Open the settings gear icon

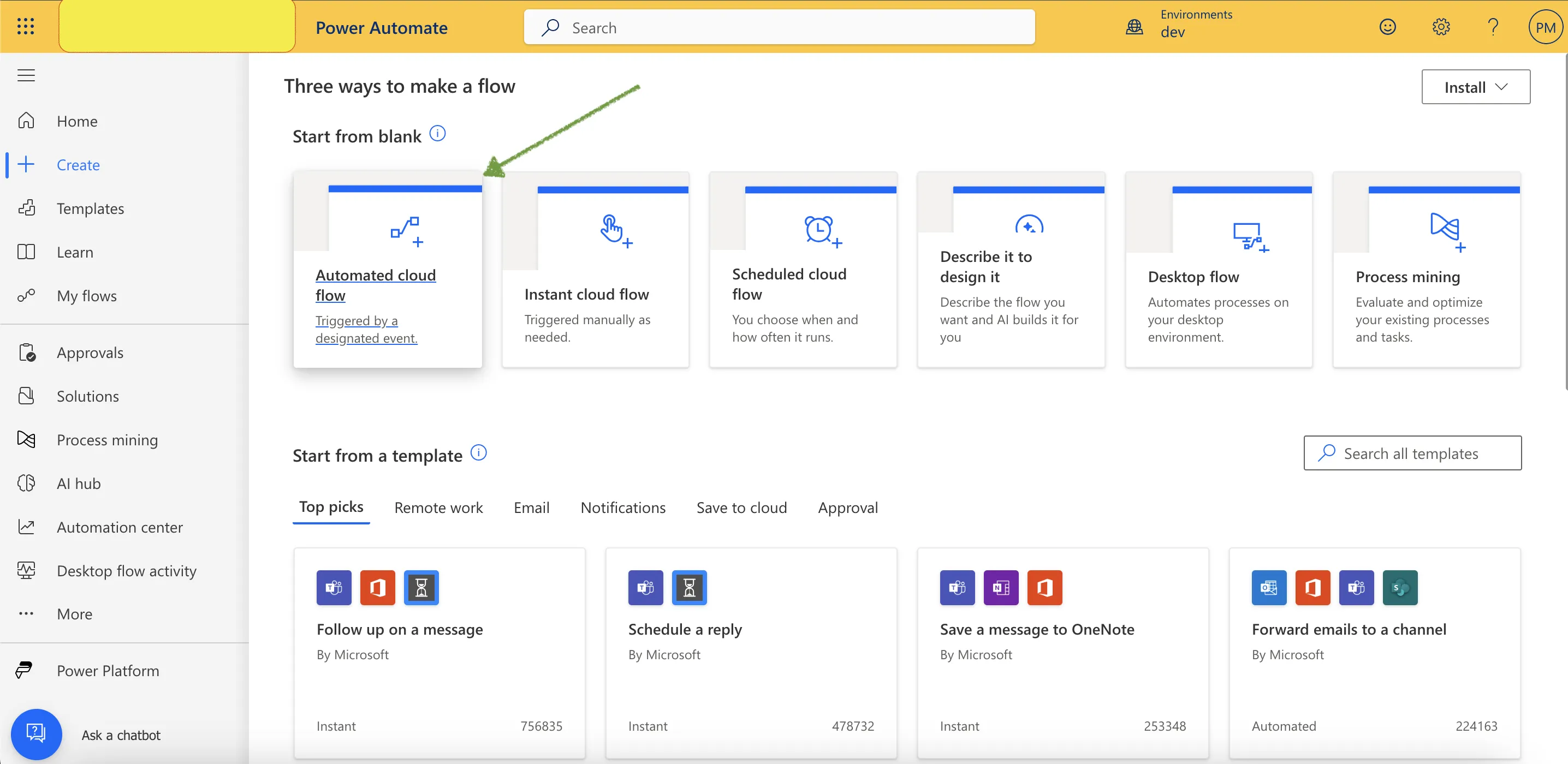(1441, 27)
